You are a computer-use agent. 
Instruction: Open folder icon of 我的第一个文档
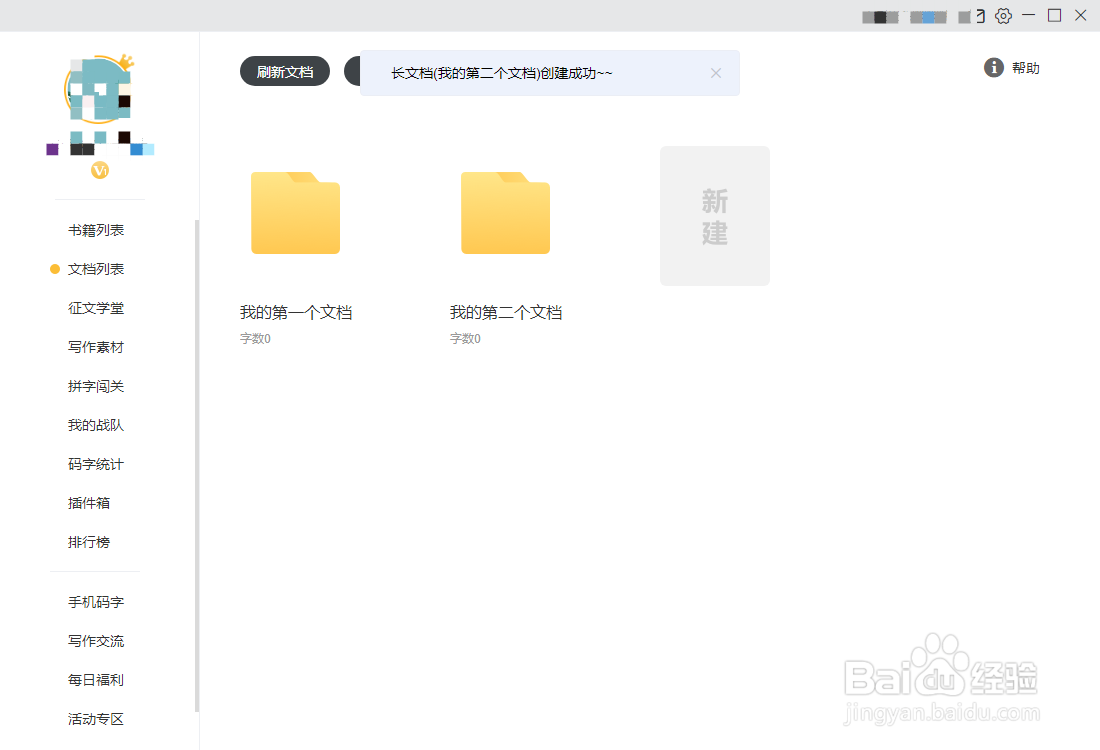[x=295, y=212]
